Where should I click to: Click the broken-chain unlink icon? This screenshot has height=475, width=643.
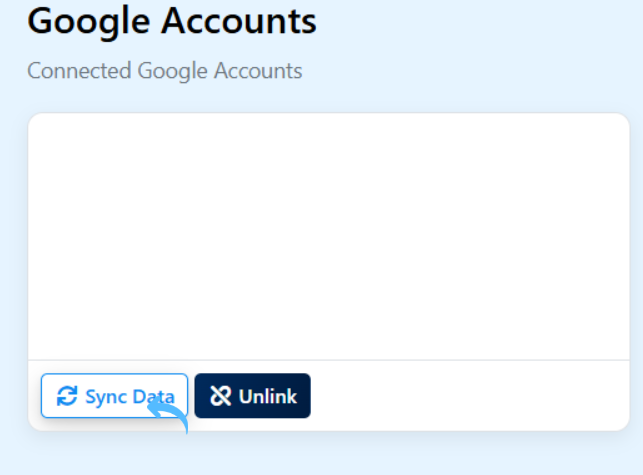[x=221, y=397]
